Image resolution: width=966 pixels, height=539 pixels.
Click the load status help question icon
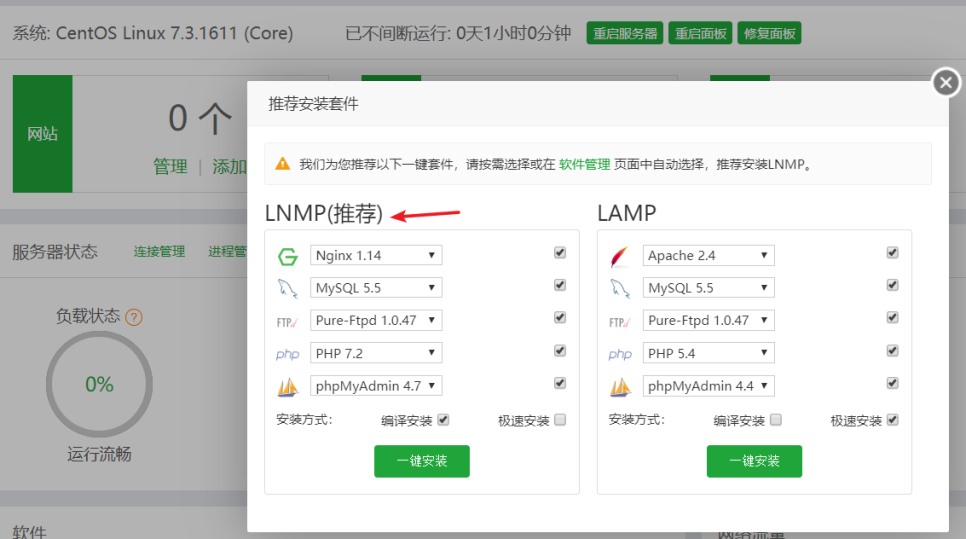[134, 317]
